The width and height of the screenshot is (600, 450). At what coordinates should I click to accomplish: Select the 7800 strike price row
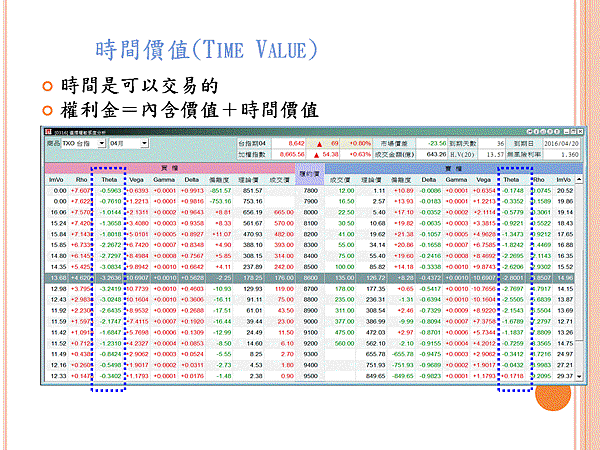(310, 191)
